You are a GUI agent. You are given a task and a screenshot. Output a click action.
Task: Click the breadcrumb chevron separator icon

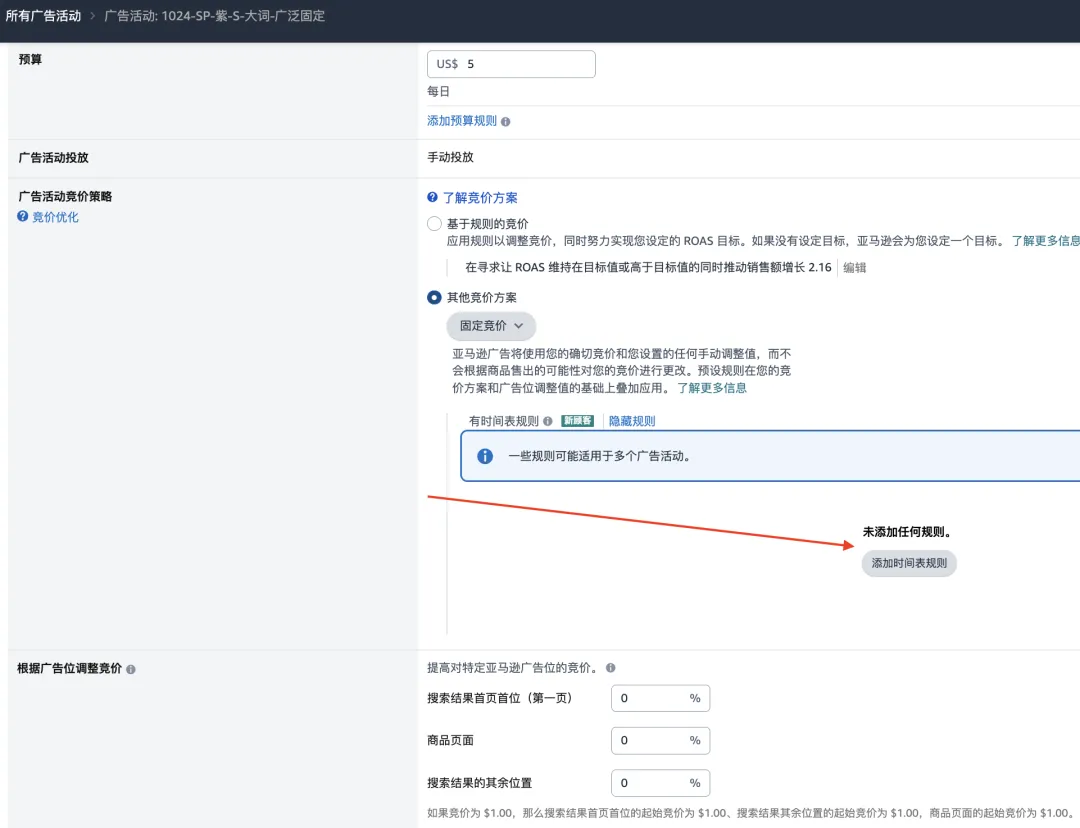[x=92, y=16]
